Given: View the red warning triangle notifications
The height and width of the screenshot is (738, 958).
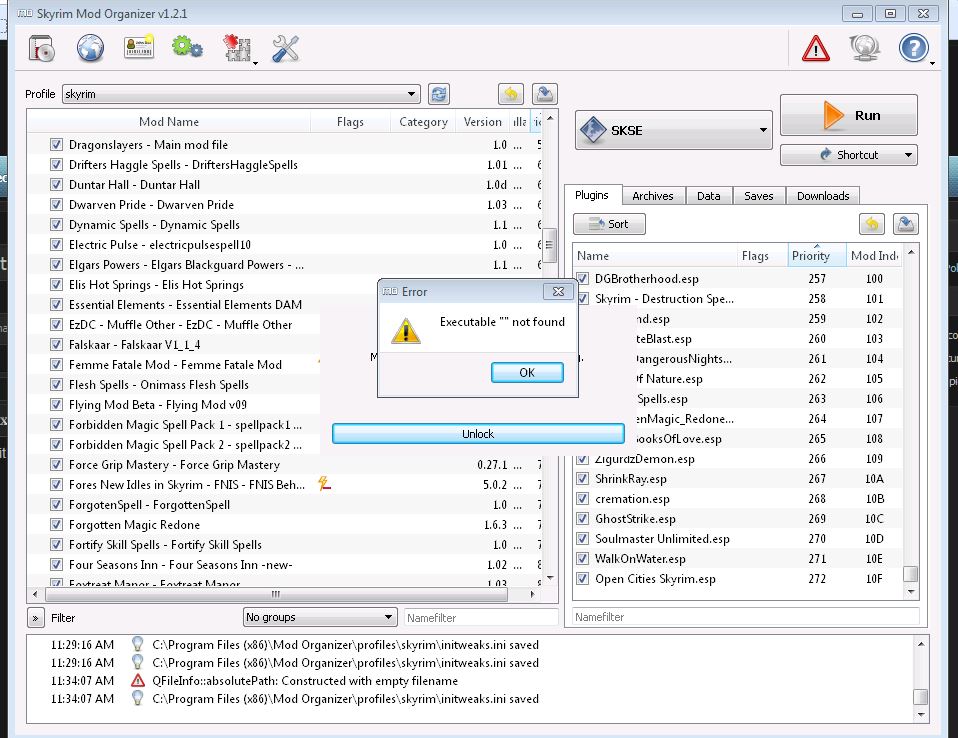Looking at the screenshot, I should point(816,49).
